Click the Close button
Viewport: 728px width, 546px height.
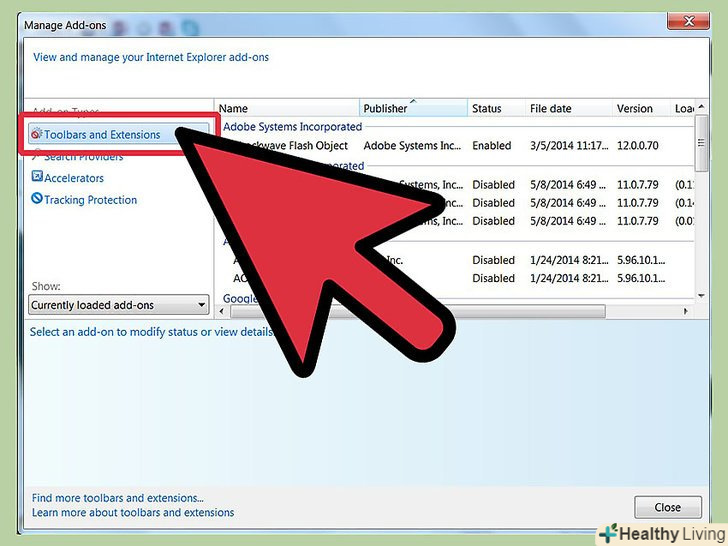668,507
